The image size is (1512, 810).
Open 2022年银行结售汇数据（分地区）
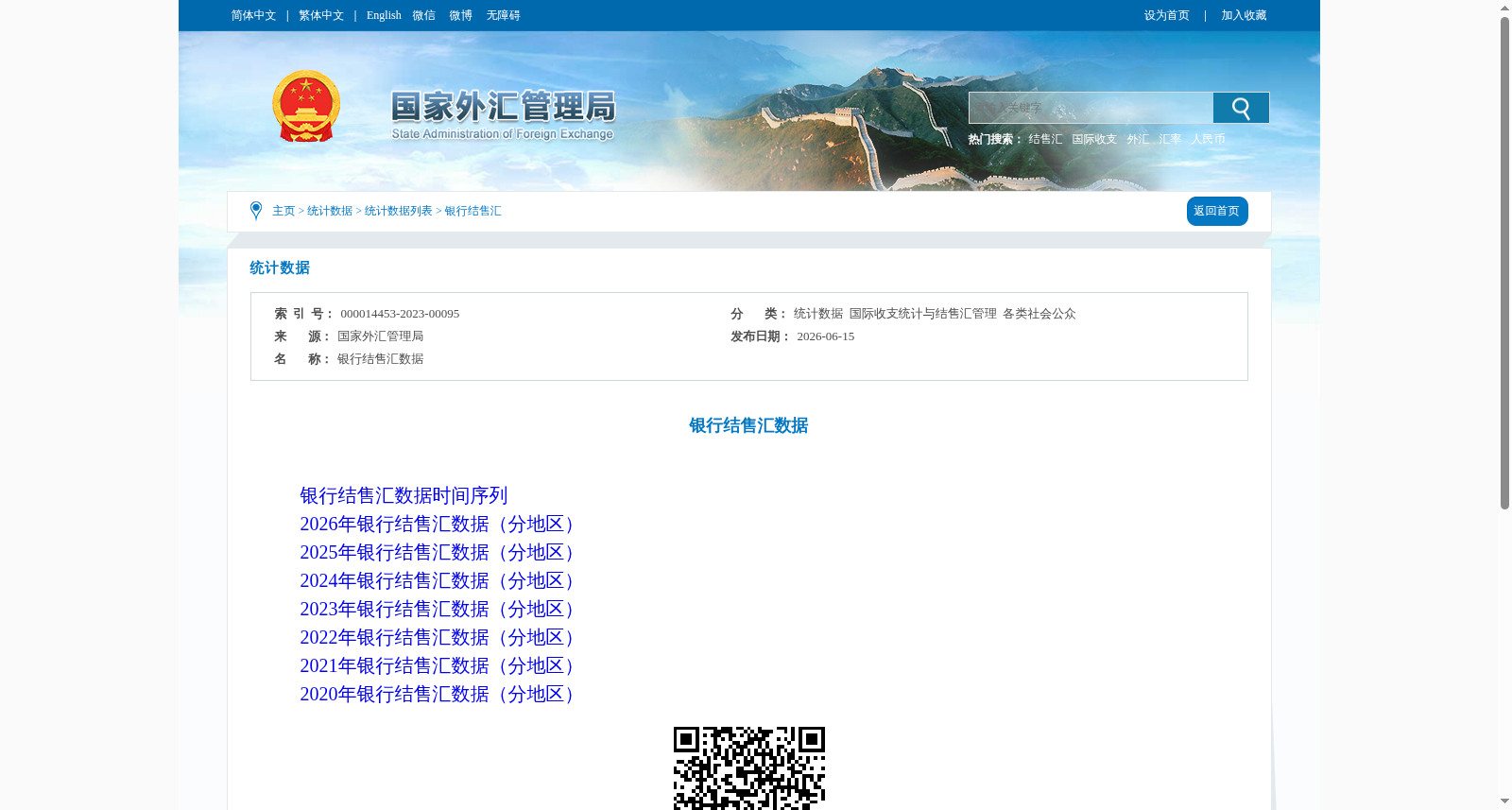click(x=437, y=637)
